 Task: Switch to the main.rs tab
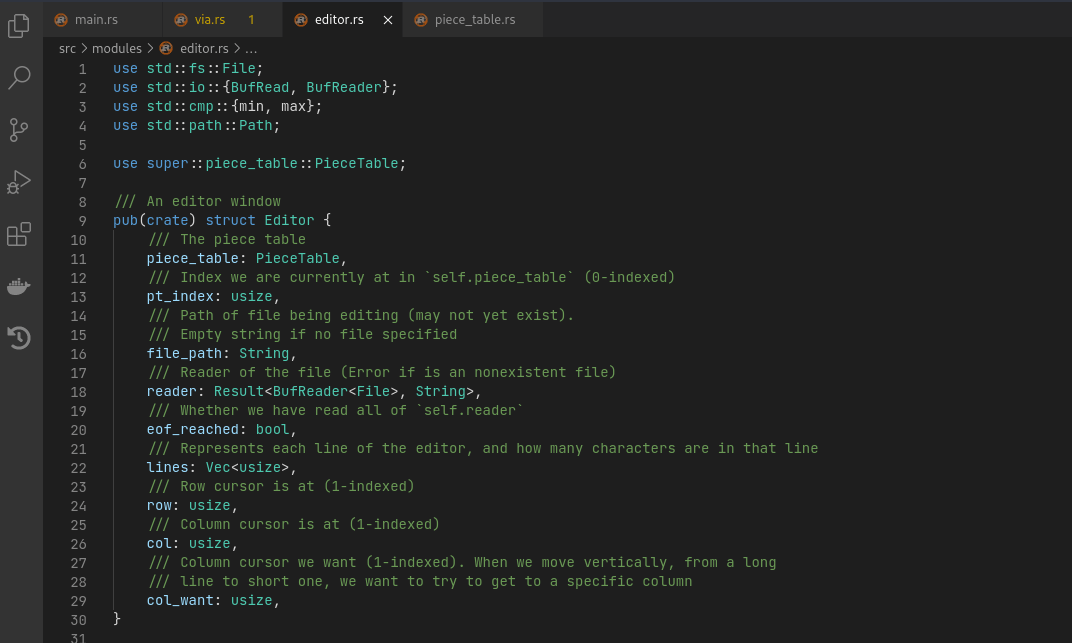point(103,20)
